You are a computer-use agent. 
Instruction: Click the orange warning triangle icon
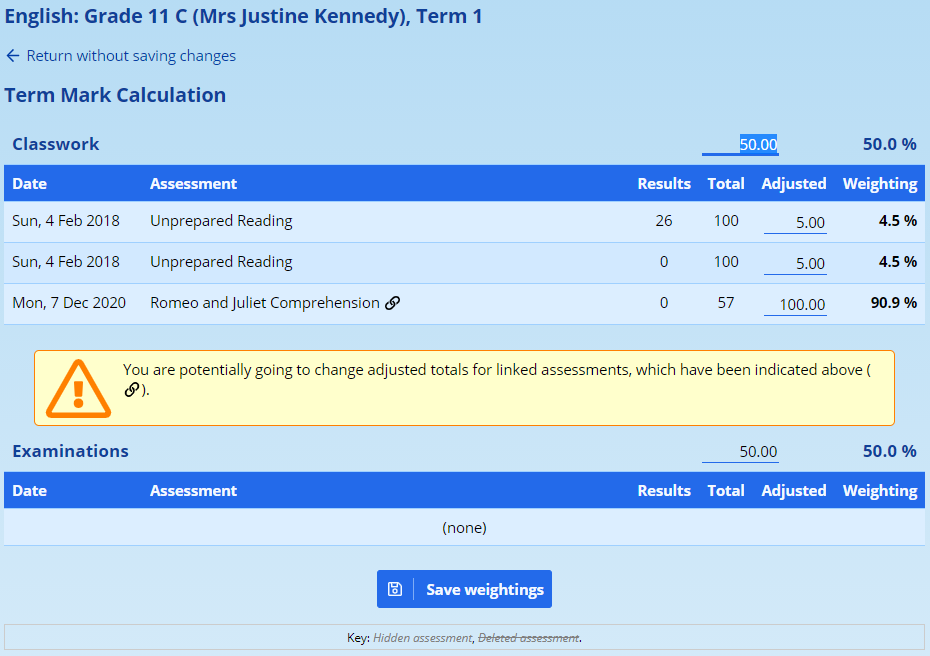(78, 387)
